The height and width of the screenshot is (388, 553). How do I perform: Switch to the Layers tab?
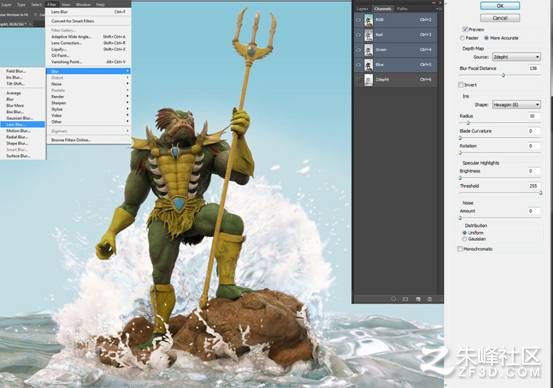pos(363,9)
